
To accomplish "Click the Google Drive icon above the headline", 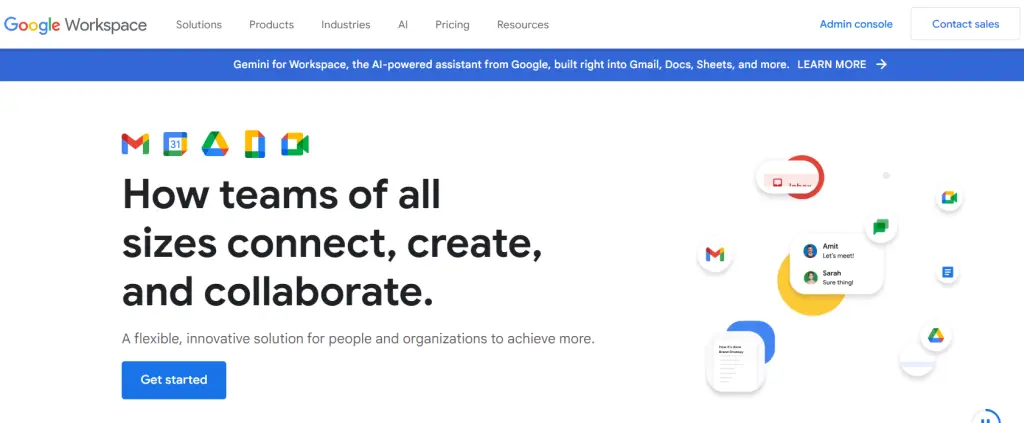I will coord(215,144).
